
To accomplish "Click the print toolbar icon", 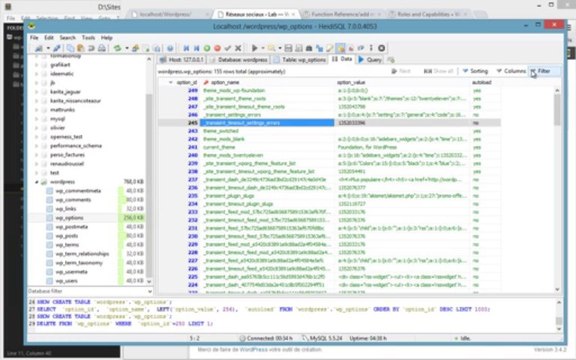I will pos(102,48).
